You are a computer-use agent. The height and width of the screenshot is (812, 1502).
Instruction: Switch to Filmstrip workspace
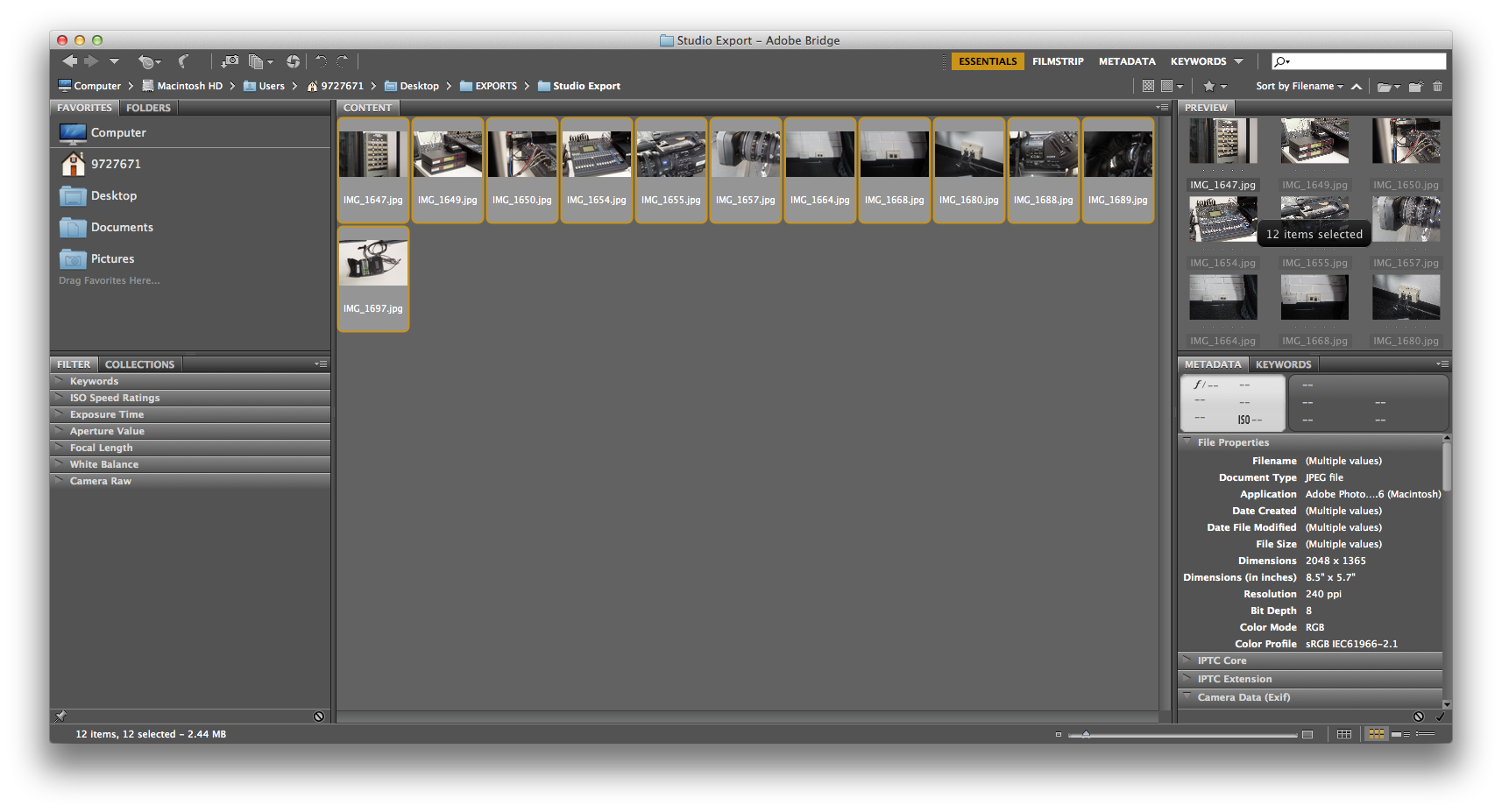pos(1058,61)
